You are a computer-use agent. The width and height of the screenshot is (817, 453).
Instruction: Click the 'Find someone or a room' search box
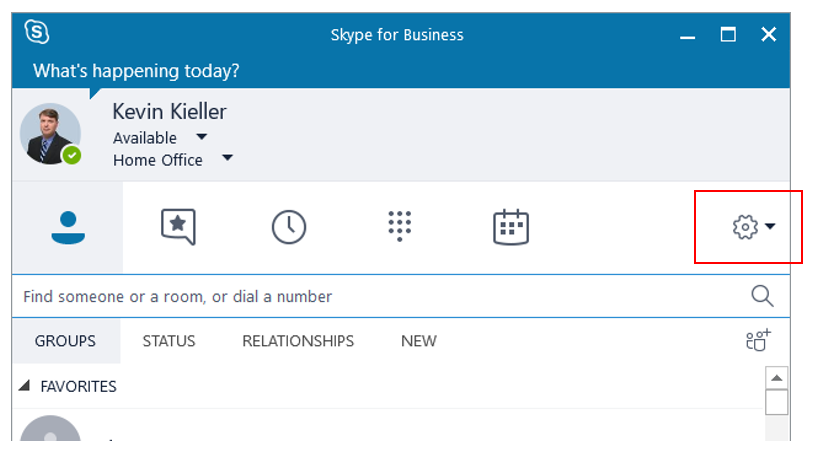coord(380,296)
